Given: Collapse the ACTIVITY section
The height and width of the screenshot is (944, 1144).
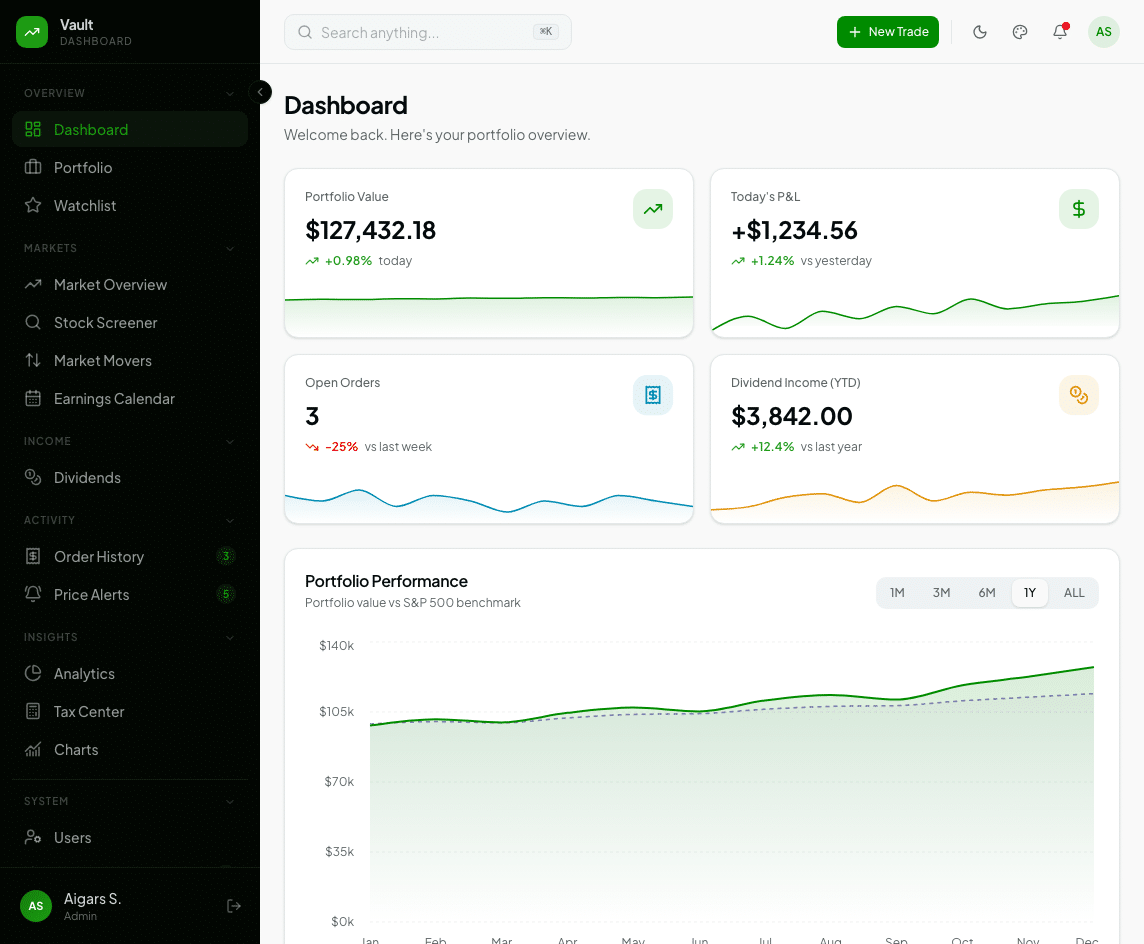Looking at the screenshot, I should [231, 520].
